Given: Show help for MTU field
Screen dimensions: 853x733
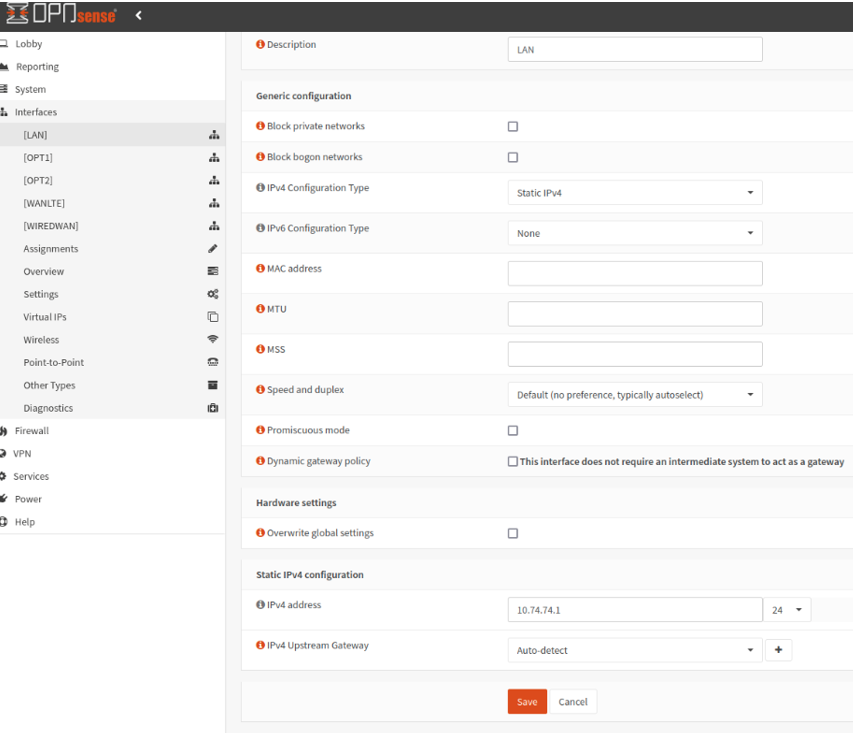Looking at the screenshot, I should (x=261, y=309).
